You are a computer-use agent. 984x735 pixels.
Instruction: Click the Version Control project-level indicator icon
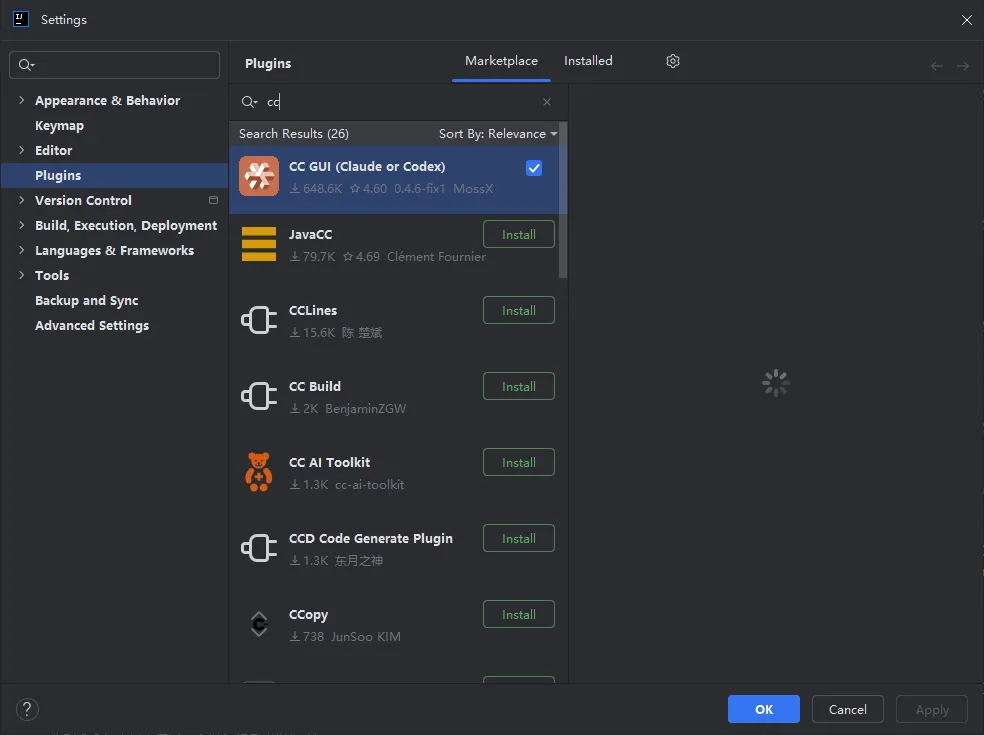pyautogui.click(x=213, y=200)
